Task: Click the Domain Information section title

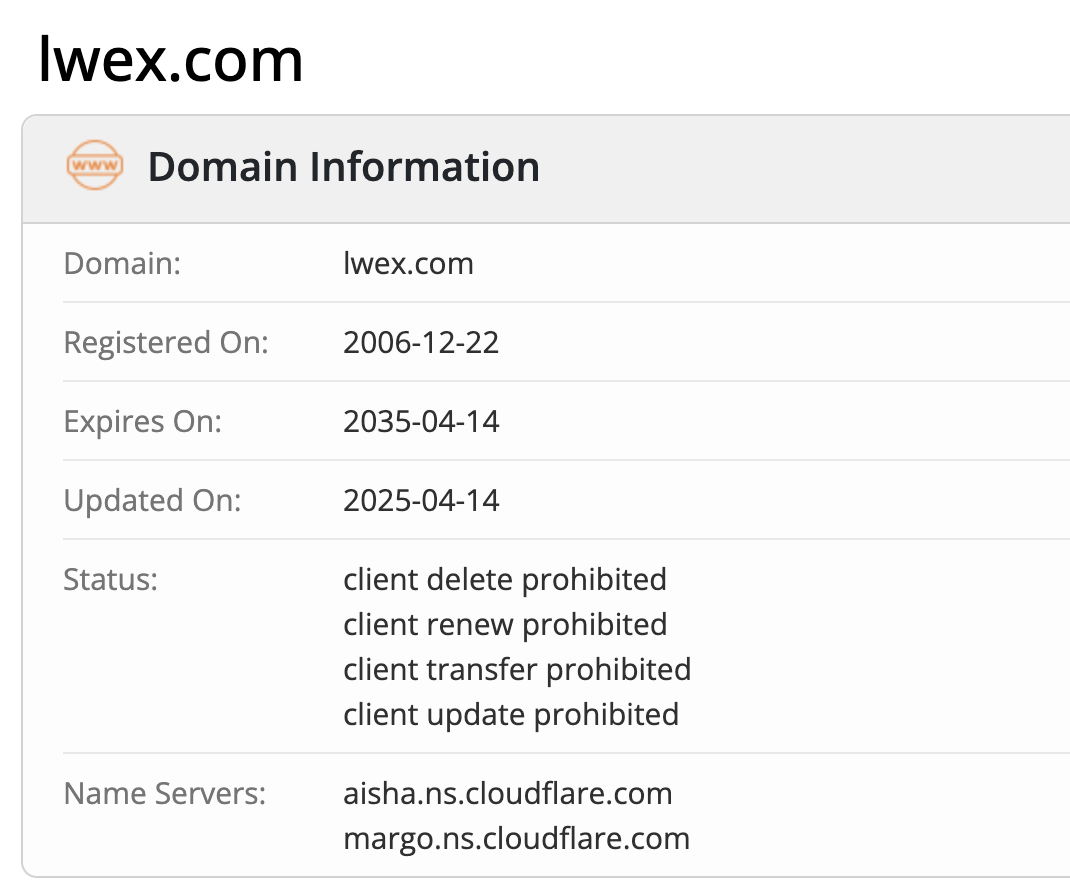Action: (344, 166)
